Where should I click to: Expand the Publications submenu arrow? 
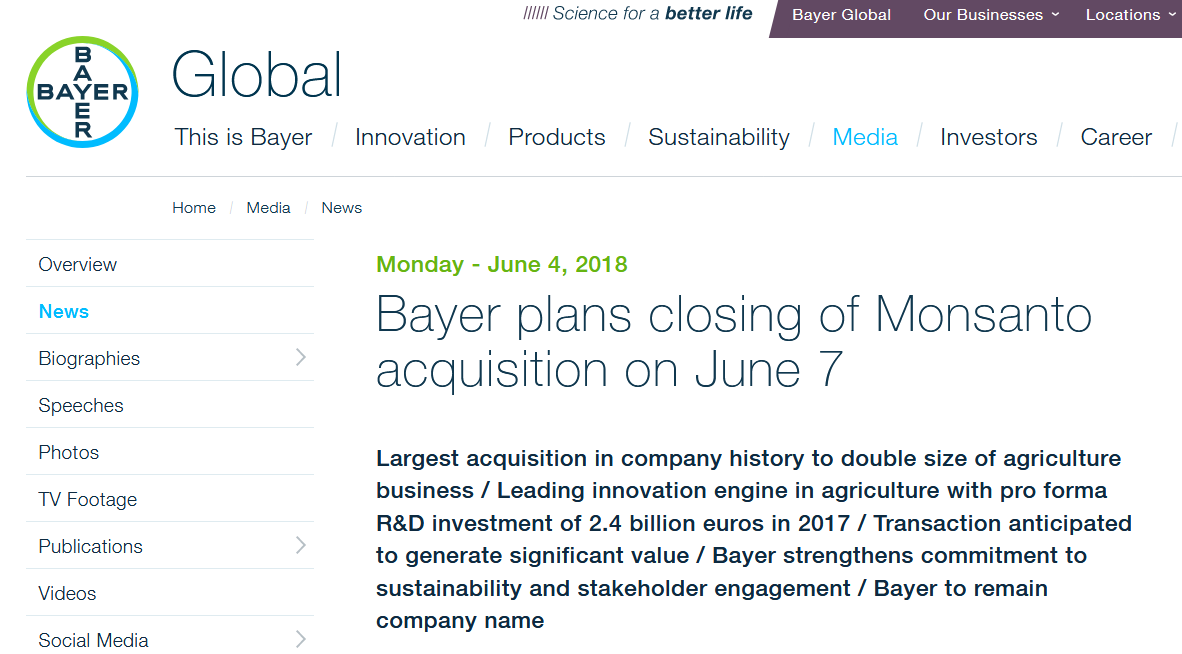(x=300, y=546)
